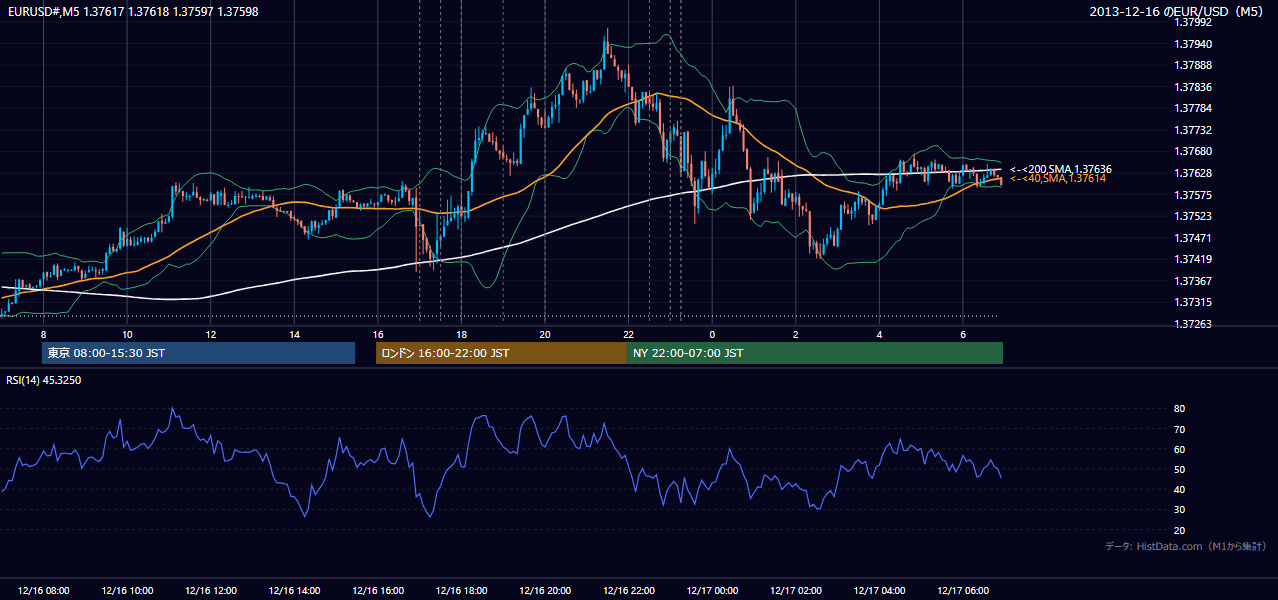
Task: Select the 12/17 02:00 date label
Action: tap(796, 591)
